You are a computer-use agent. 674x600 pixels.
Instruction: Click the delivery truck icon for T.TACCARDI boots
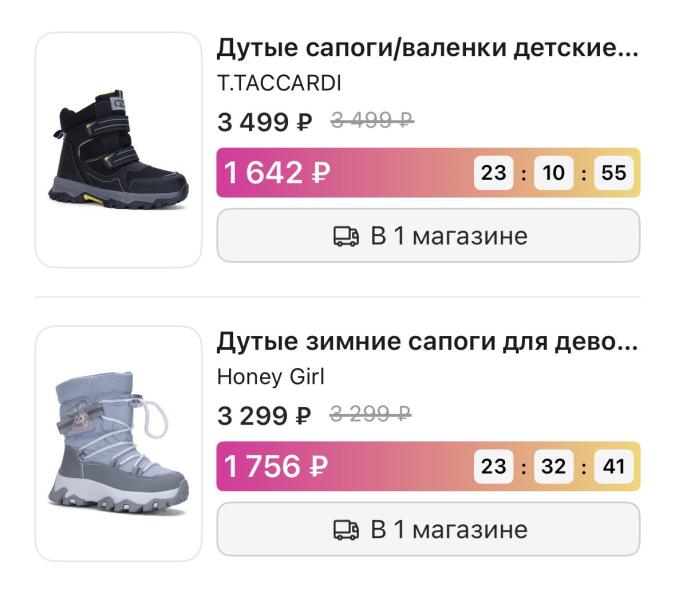345,236
